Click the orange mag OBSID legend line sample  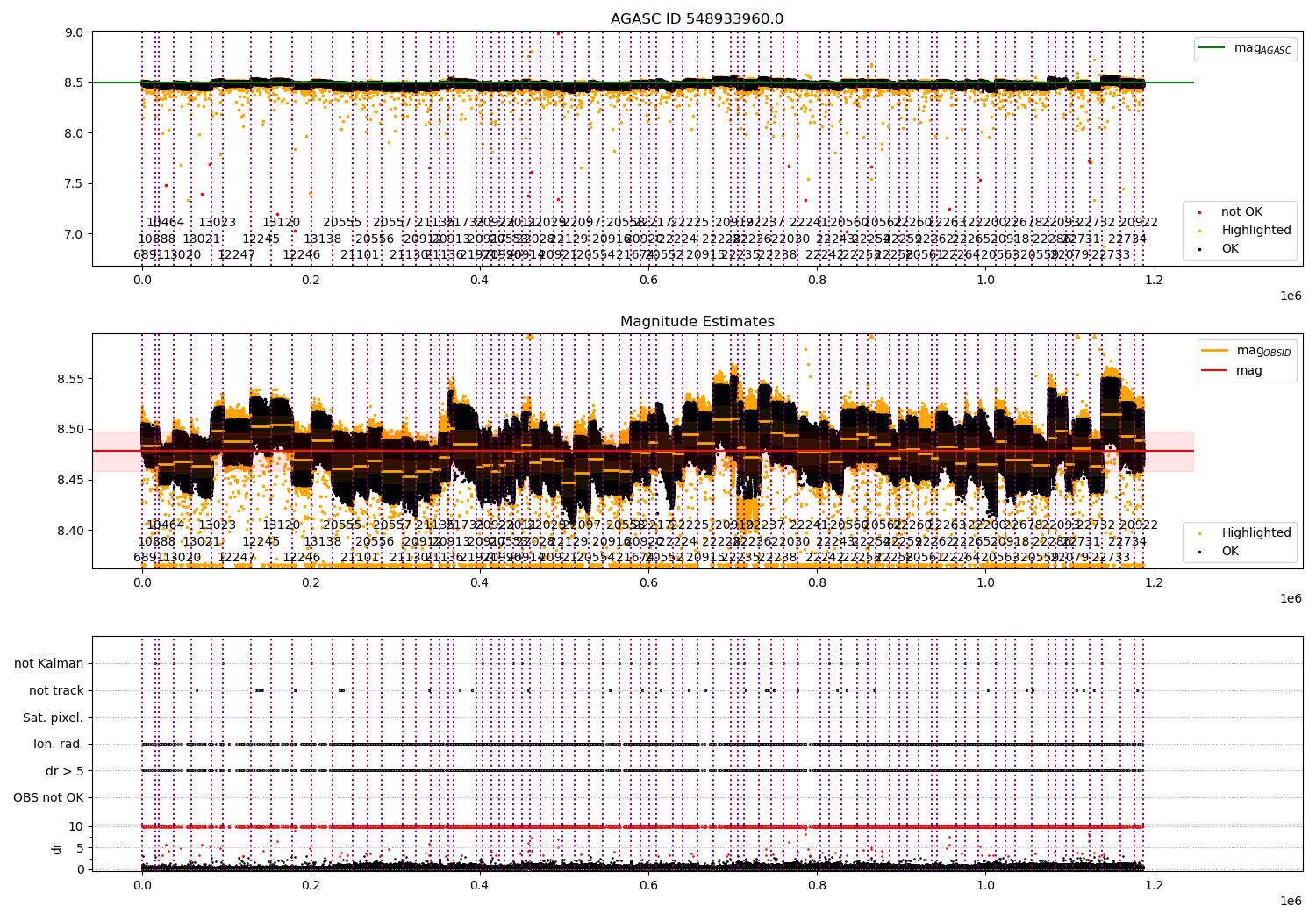point(1215,351)
